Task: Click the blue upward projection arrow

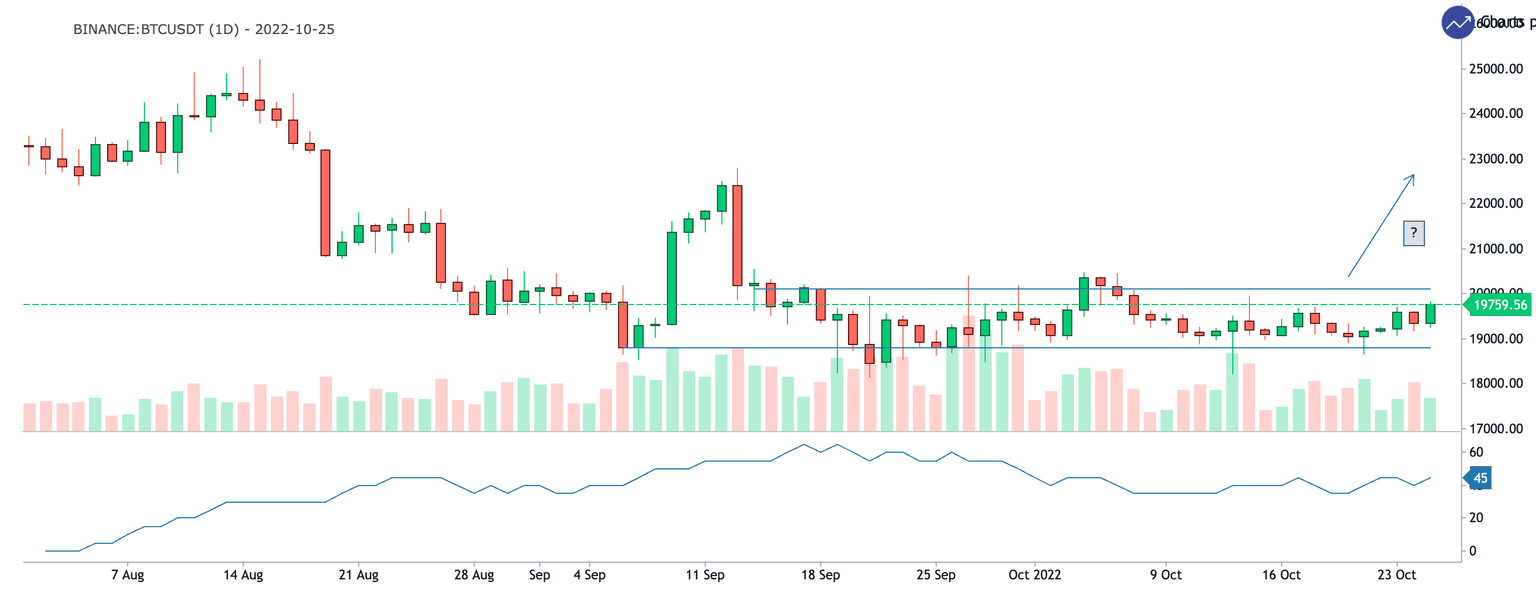Action: pos(1380,226)
